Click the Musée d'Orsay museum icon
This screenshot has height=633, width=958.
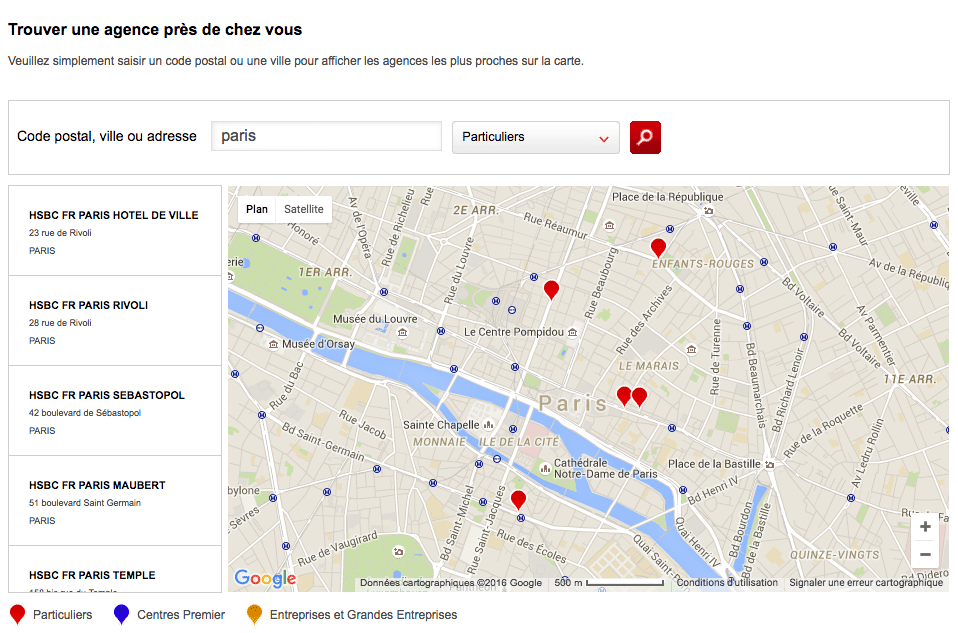click(x=273, y=345)
